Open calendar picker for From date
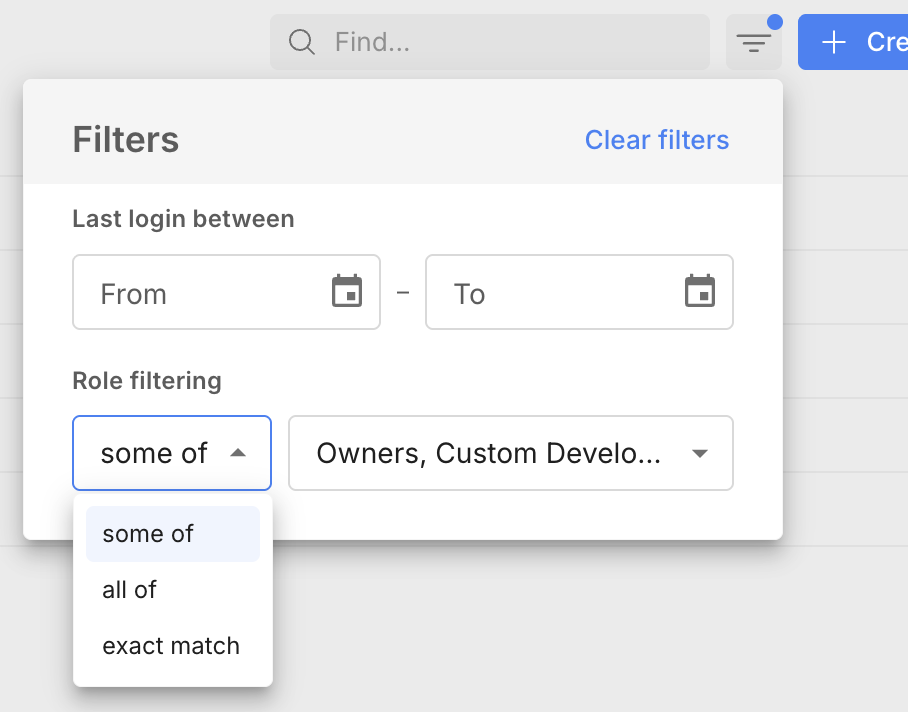This screenshot has width=908, height=712. tap(346, 291)
